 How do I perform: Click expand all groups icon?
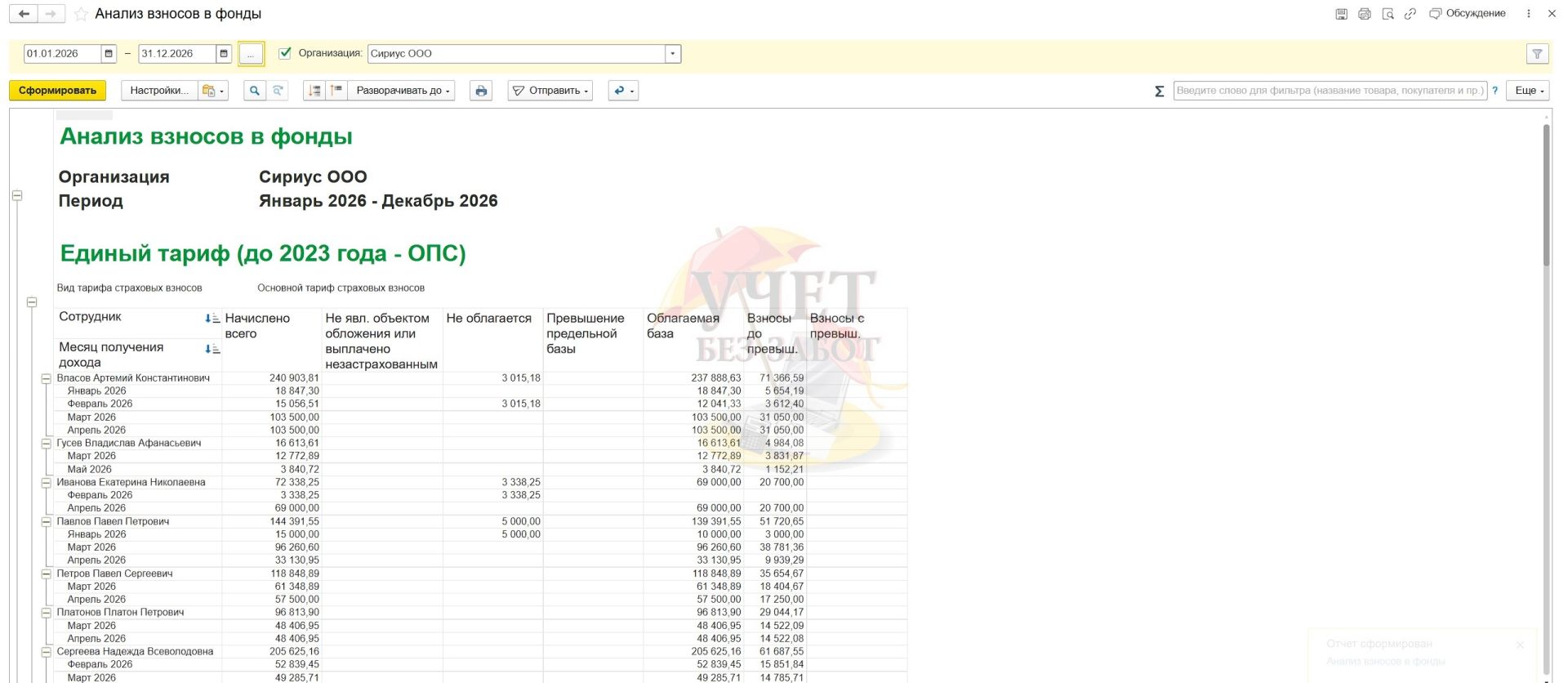click(336, 91)
